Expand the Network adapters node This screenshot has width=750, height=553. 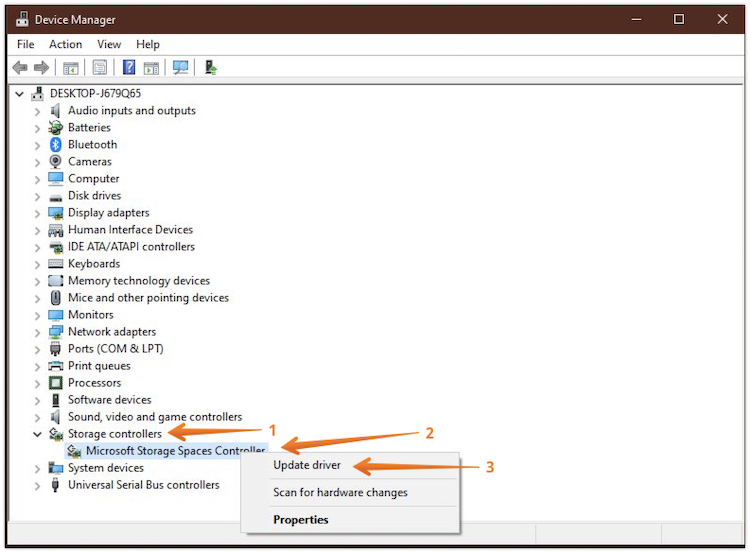(37, 332)
